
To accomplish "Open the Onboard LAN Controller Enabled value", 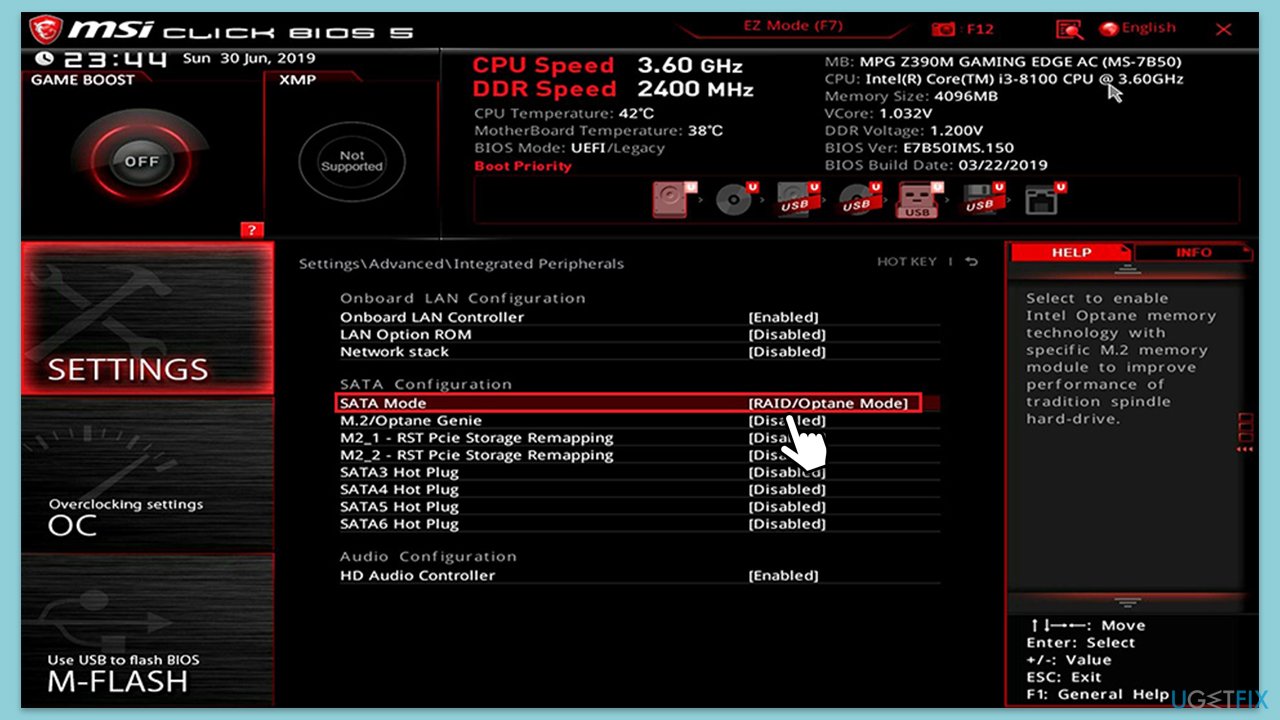I will pos(783,317).
